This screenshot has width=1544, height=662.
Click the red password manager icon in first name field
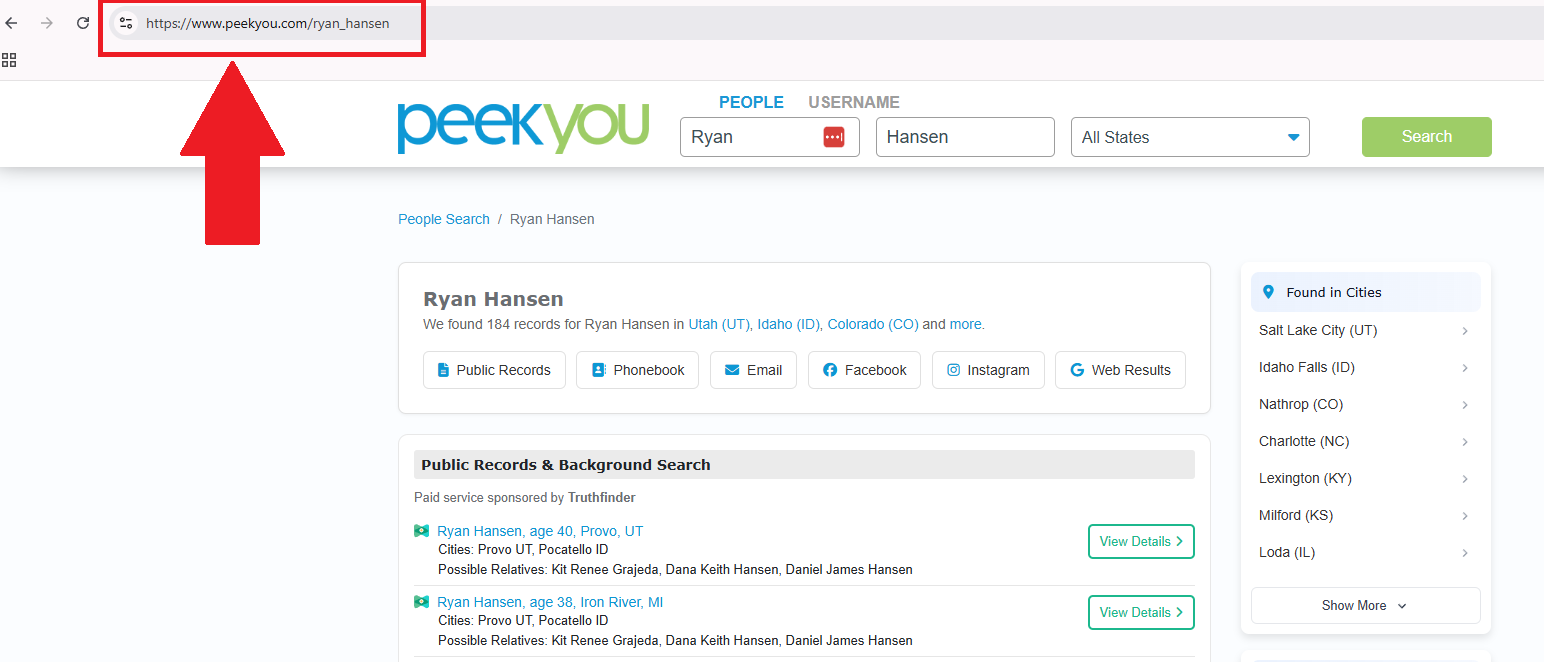point(834,137)
